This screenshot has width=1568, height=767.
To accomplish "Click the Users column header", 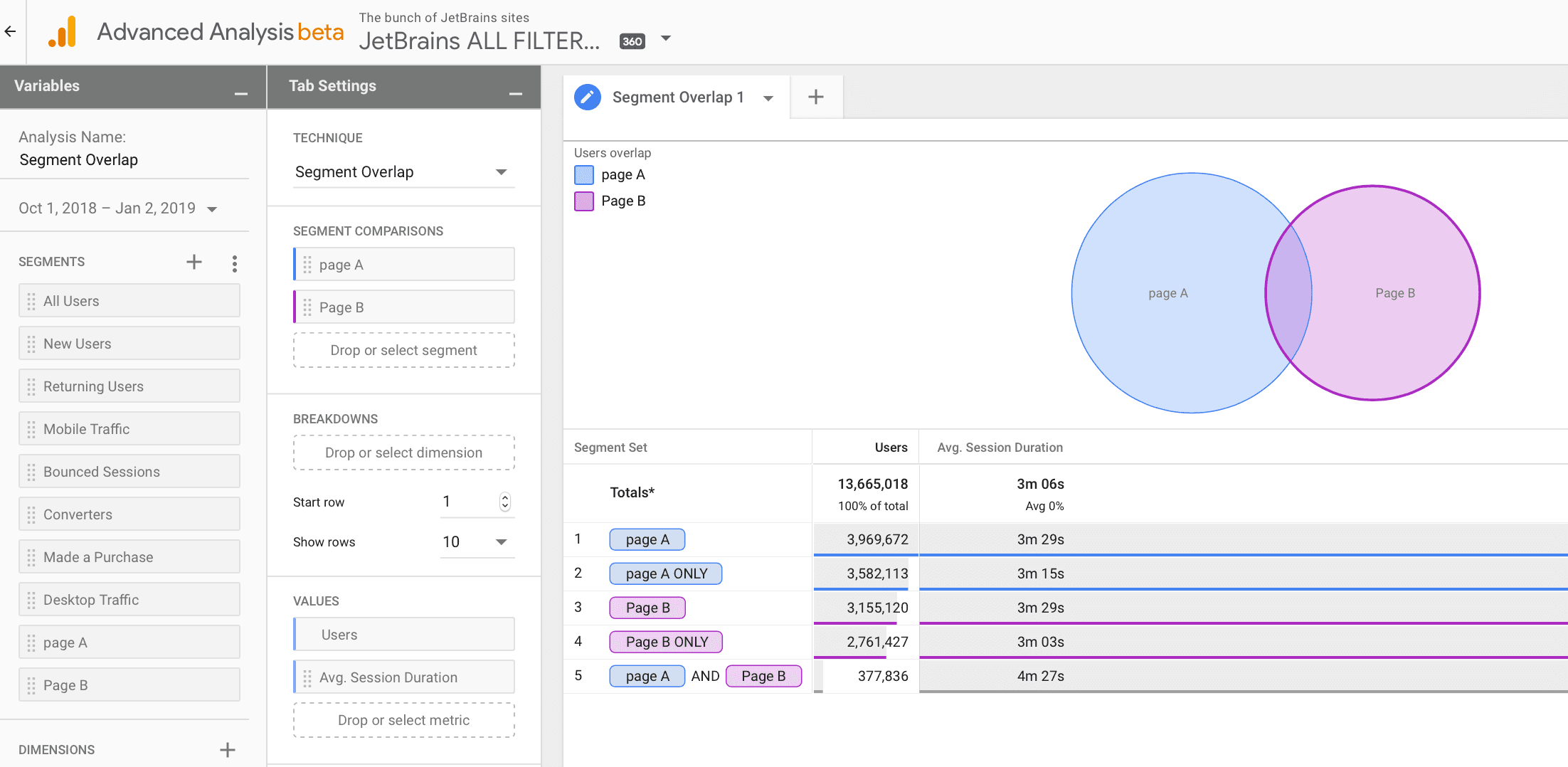I will 891,448.
